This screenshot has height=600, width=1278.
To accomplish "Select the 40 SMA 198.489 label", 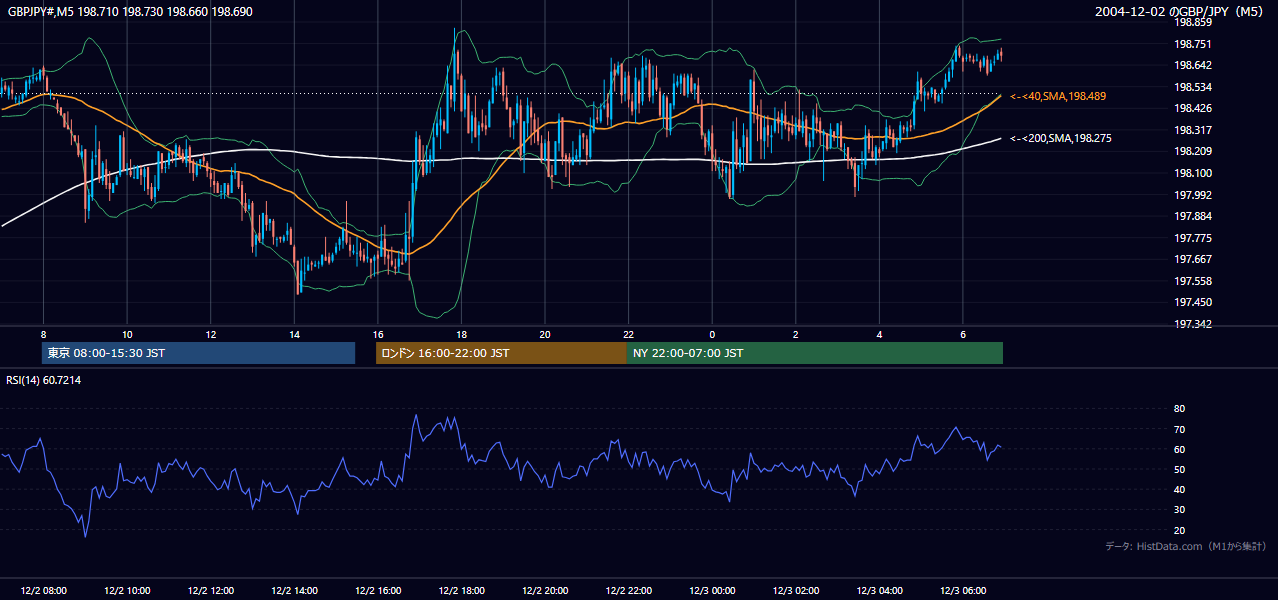I will pos(1059,96).
